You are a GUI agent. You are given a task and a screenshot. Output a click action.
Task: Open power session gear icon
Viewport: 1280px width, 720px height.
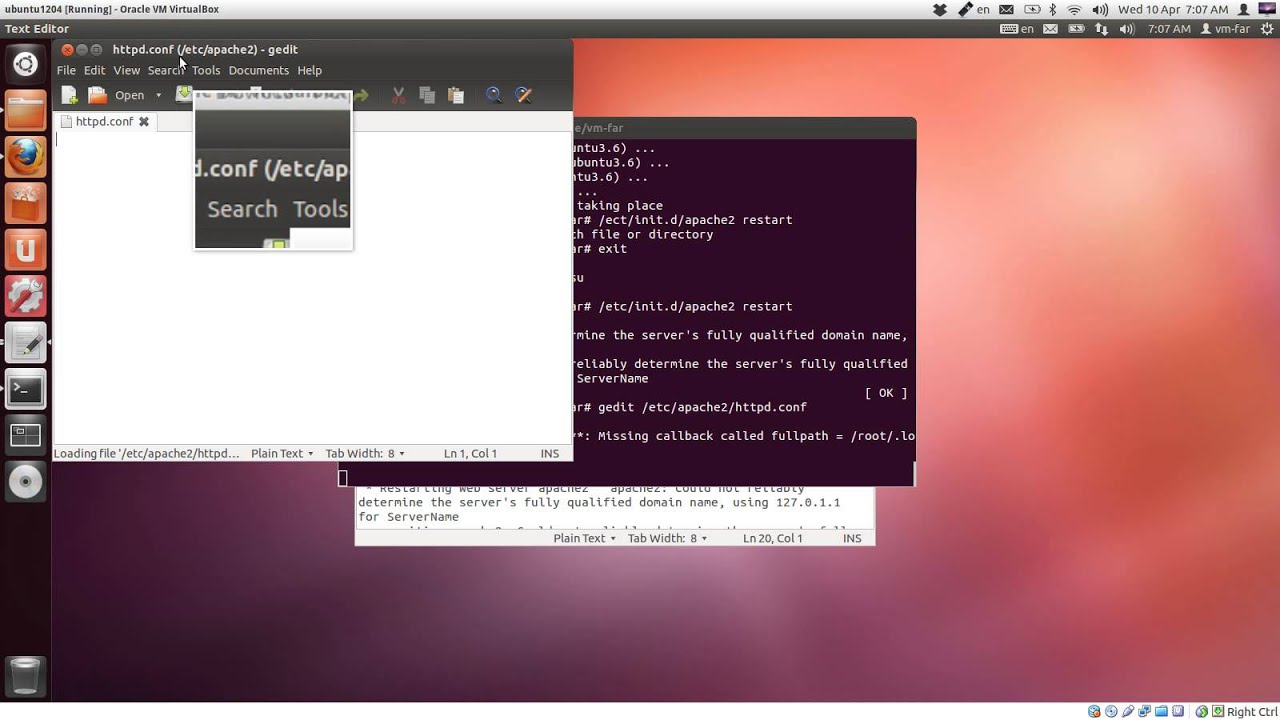click(x=1266, y=29)
